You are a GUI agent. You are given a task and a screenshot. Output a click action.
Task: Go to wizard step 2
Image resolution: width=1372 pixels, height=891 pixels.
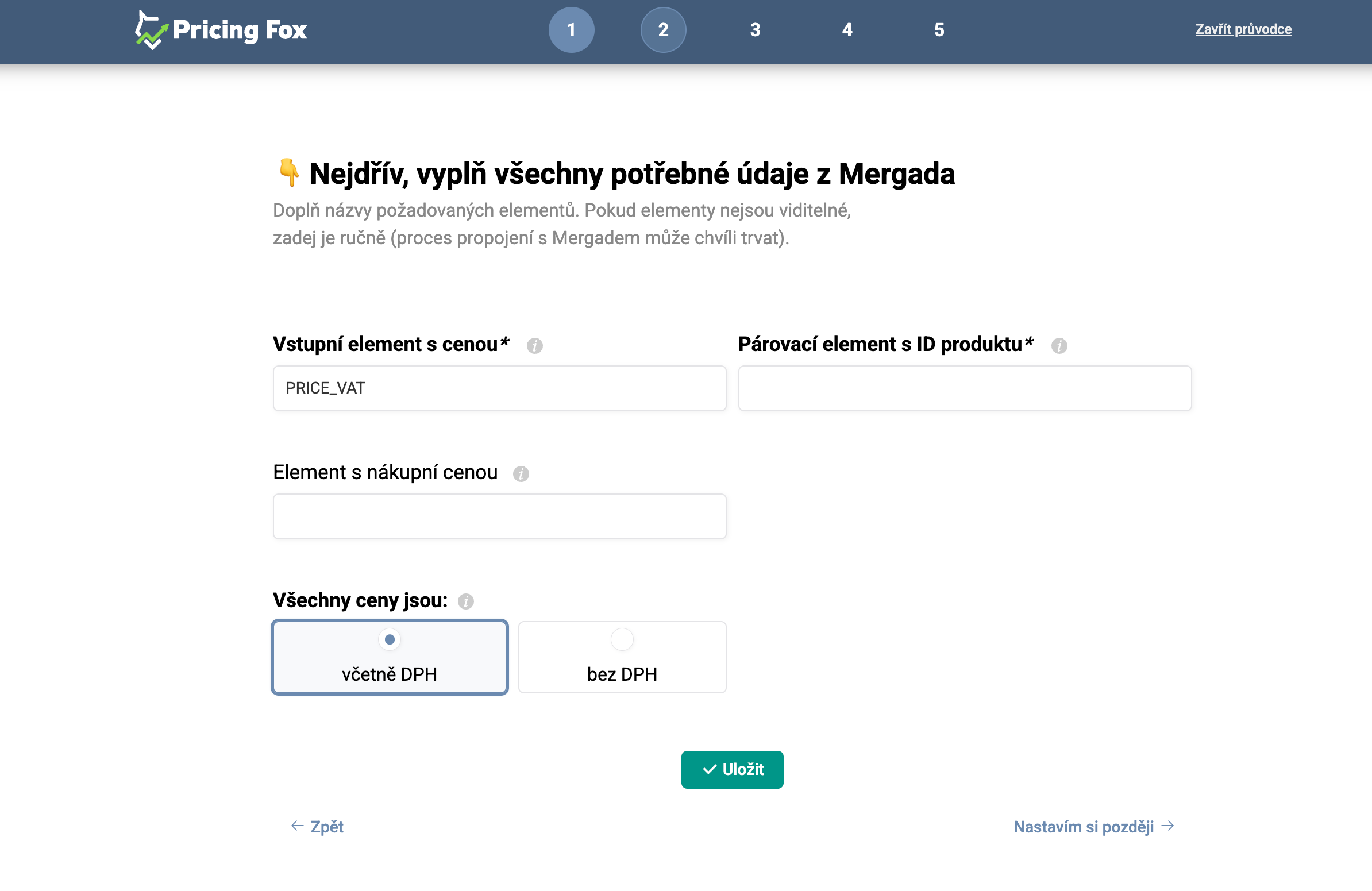click(663, 30)
